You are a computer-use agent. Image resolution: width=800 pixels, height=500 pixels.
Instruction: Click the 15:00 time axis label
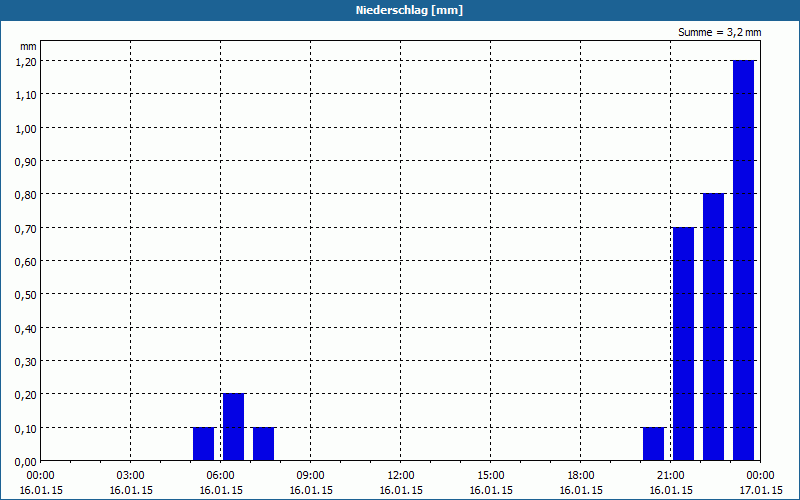tap(491, 476)
